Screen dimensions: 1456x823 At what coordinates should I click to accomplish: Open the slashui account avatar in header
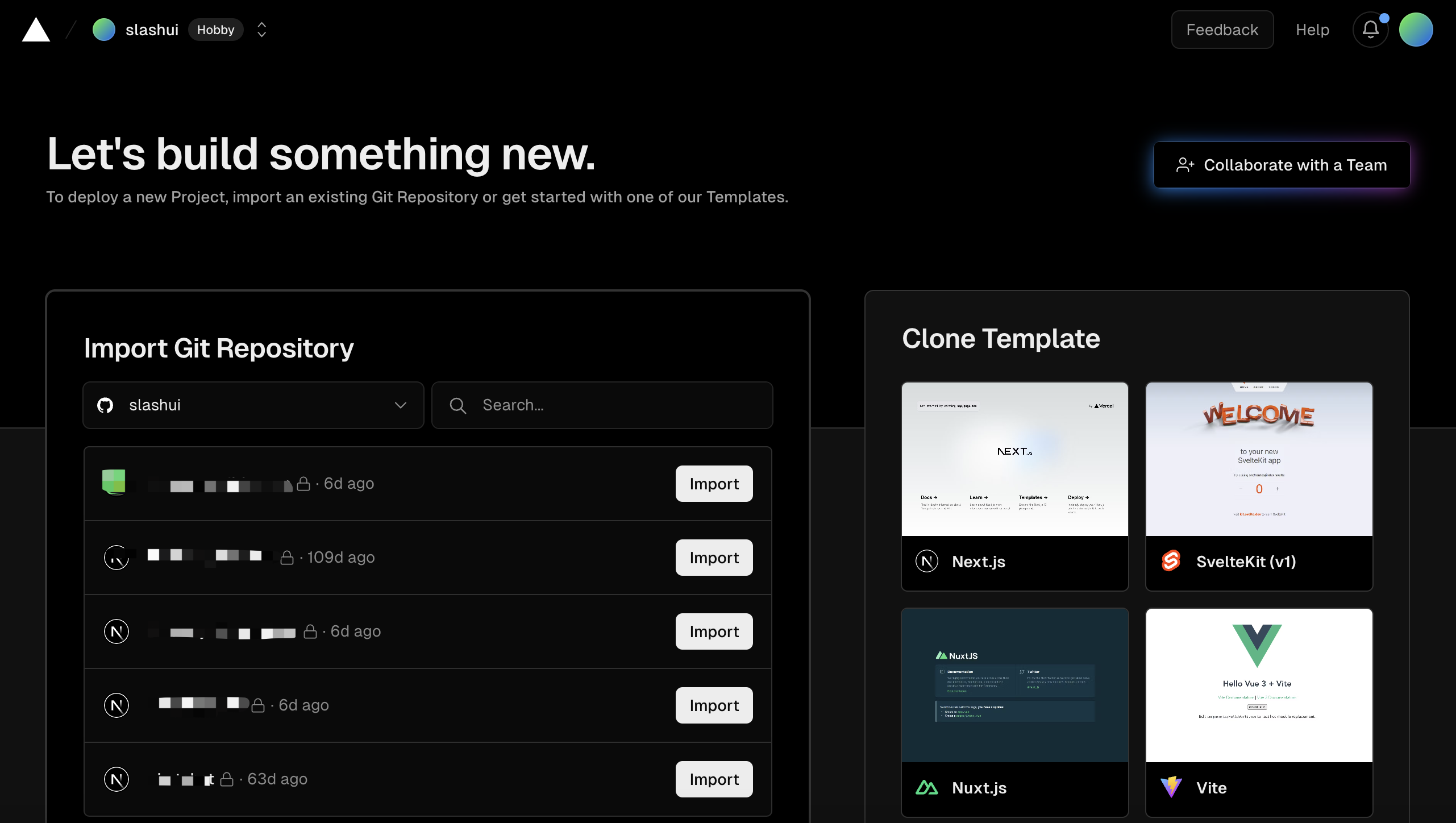click(104, 30)
